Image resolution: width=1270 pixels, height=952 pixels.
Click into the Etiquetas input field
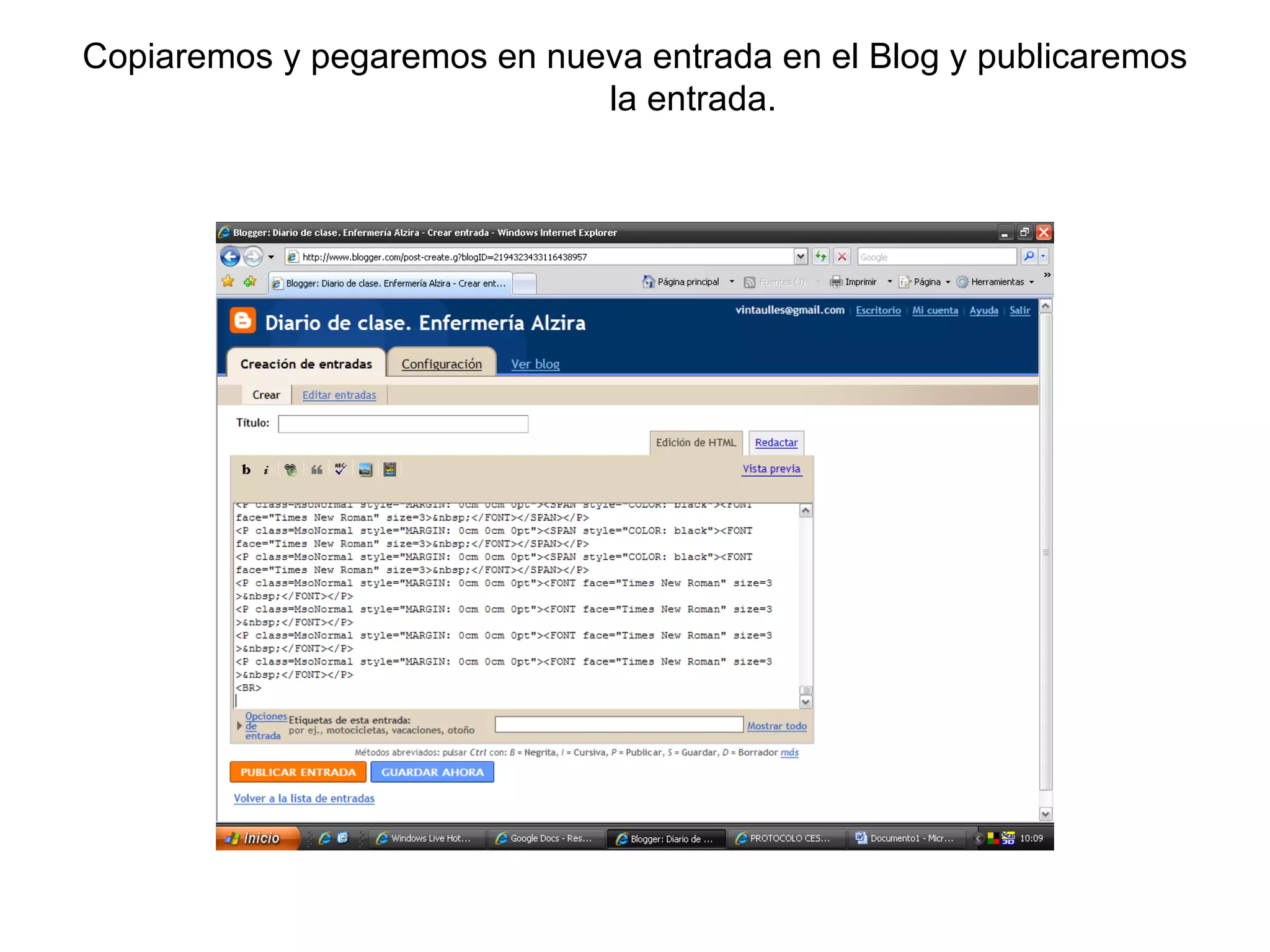tap(619, 725)
